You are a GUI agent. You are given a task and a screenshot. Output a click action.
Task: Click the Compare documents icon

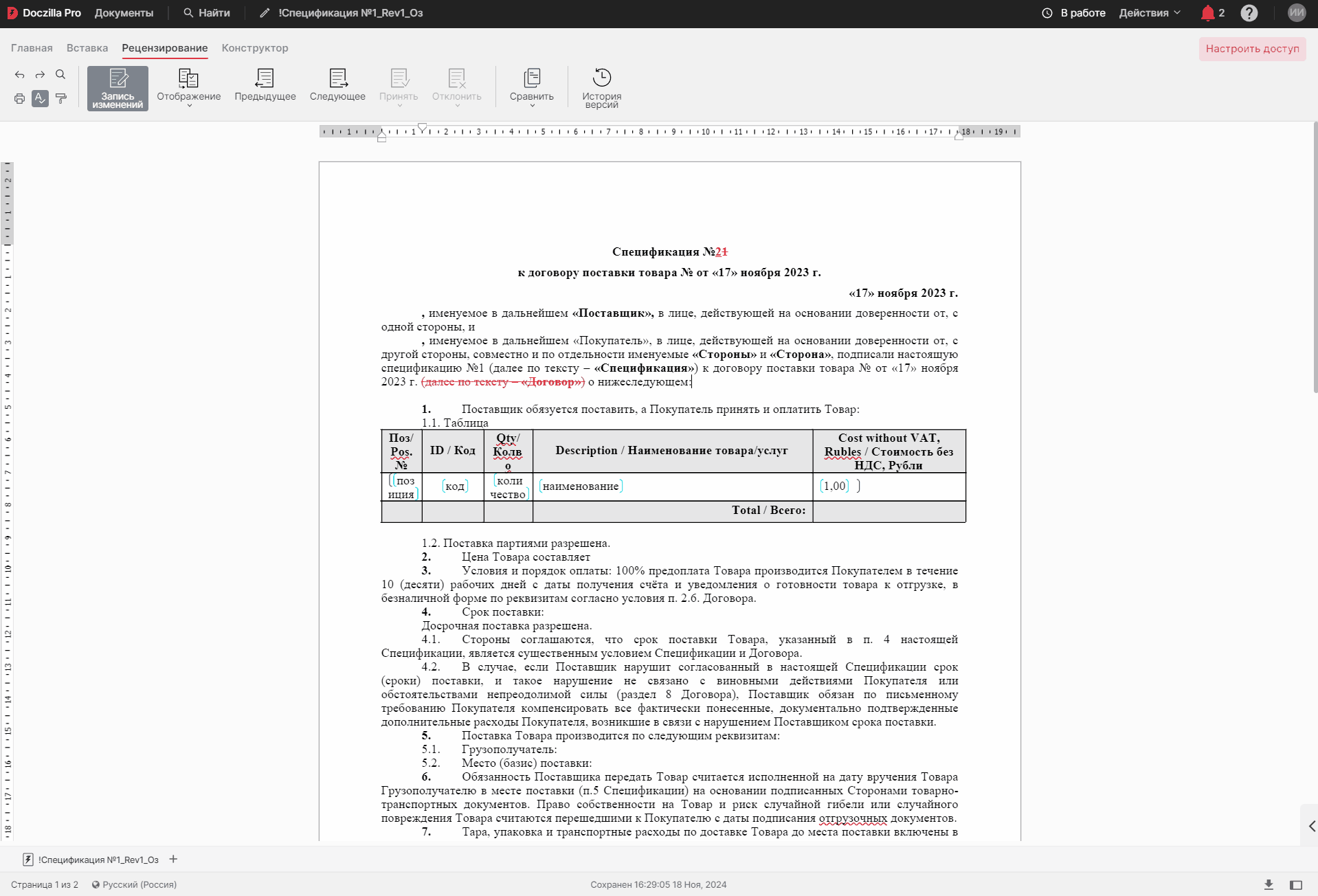tap(531, 87)
